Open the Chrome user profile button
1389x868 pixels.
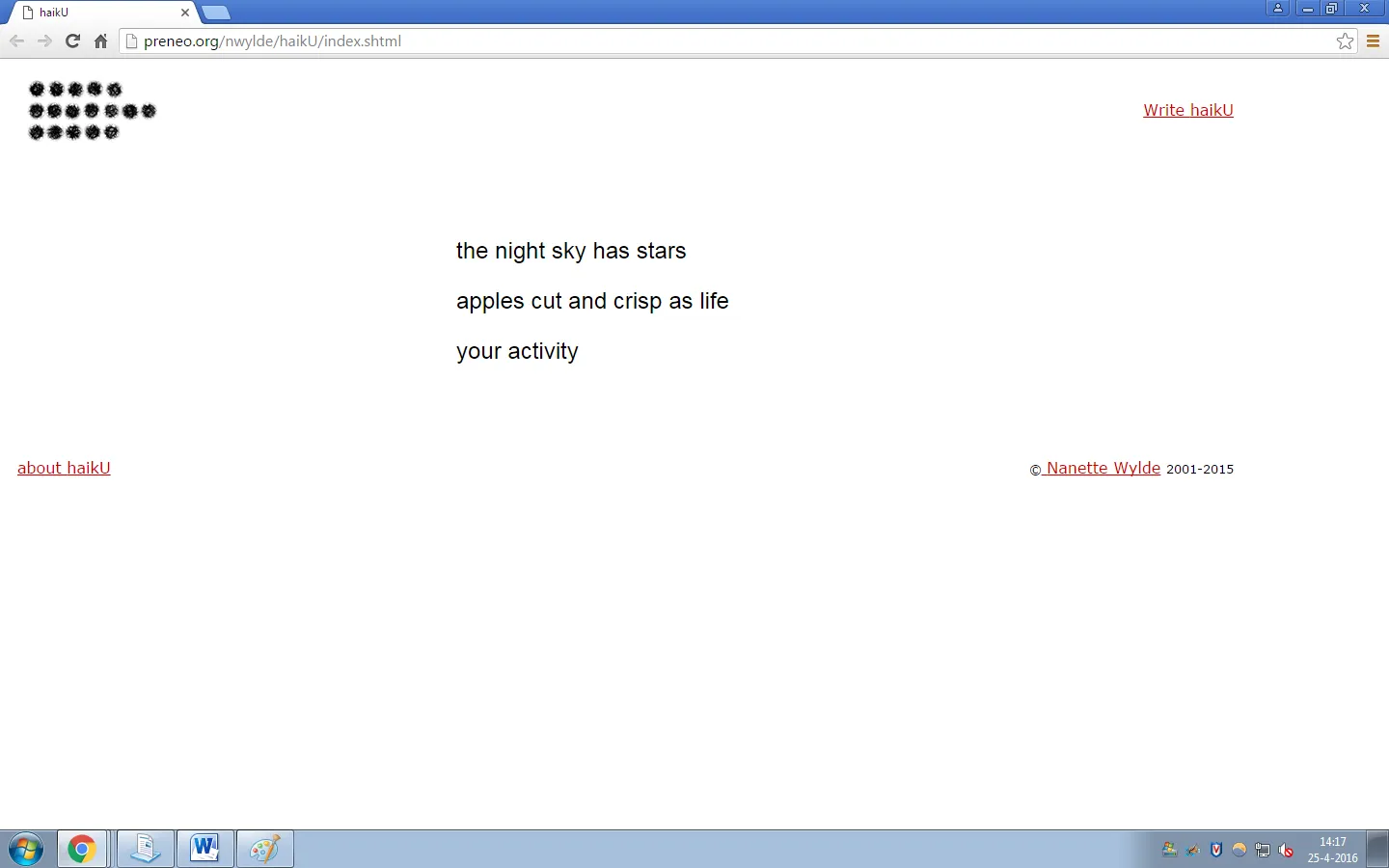click(x=1278, y=9)
